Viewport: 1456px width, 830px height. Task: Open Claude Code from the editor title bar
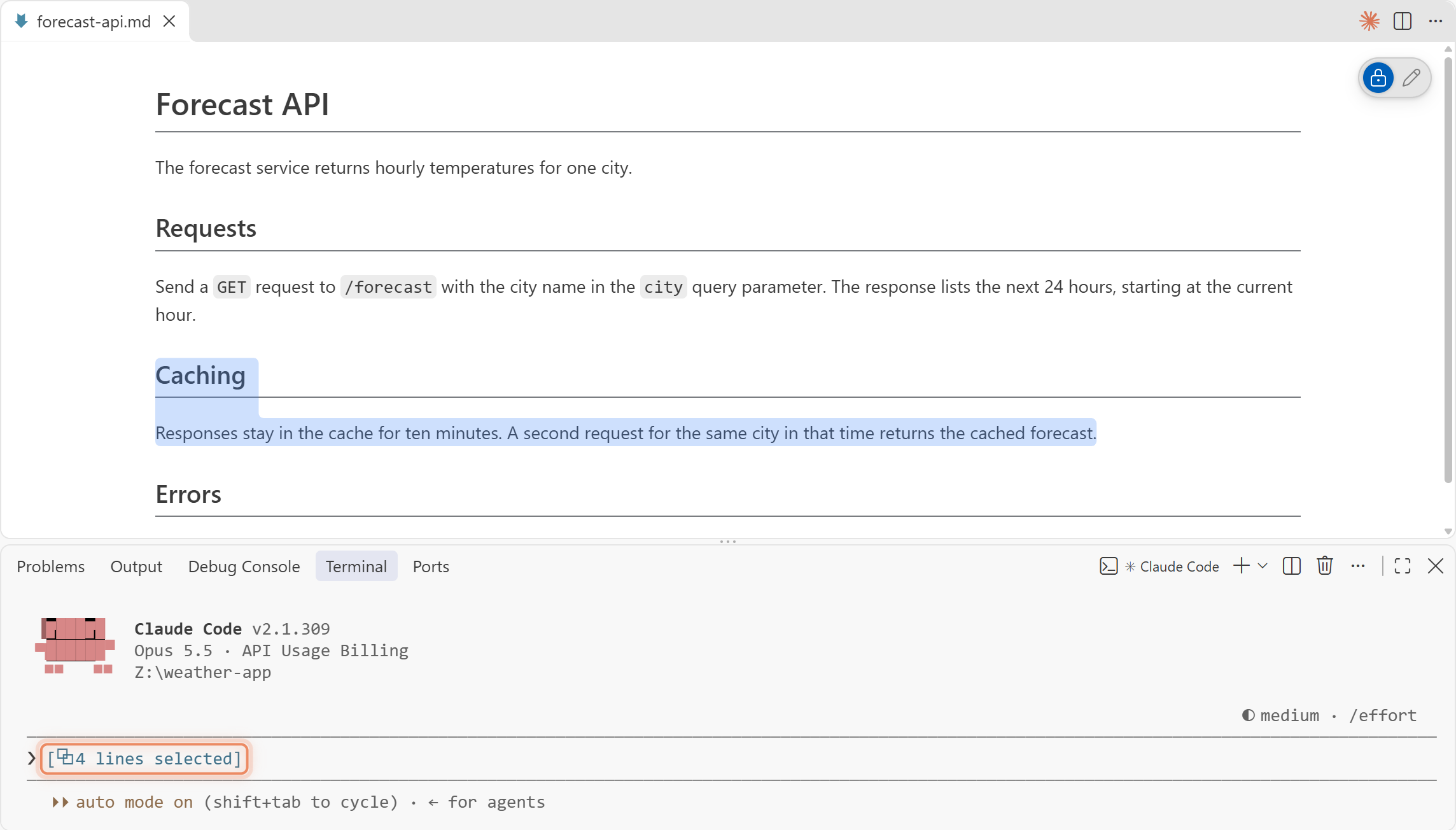(1369, 21)
